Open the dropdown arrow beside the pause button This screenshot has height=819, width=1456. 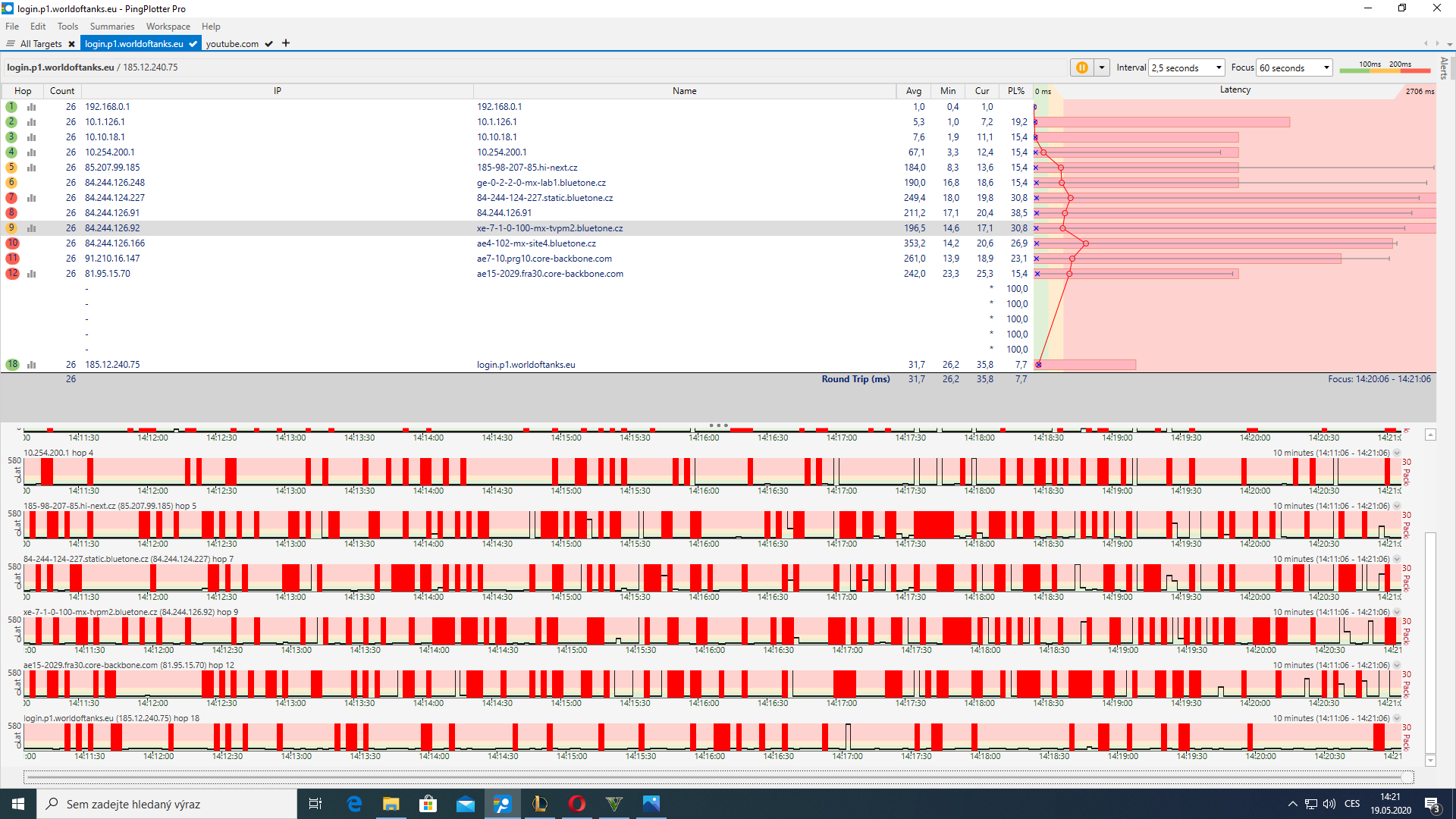(1102, 67)
